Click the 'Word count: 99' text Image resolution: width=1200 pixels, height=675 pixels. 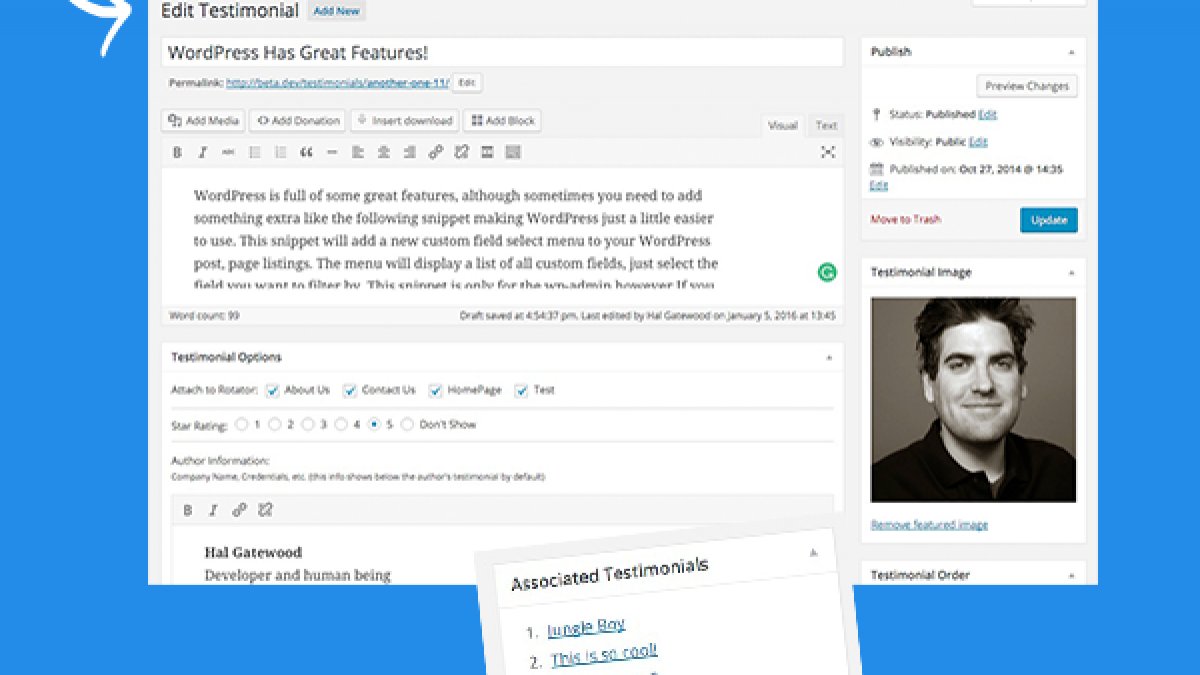coord(205,316)
